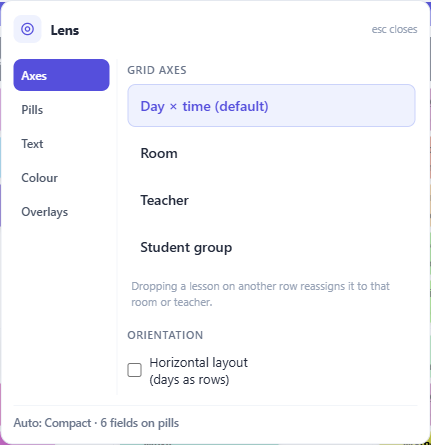Click the separator line above the footer

pos(215,405)
